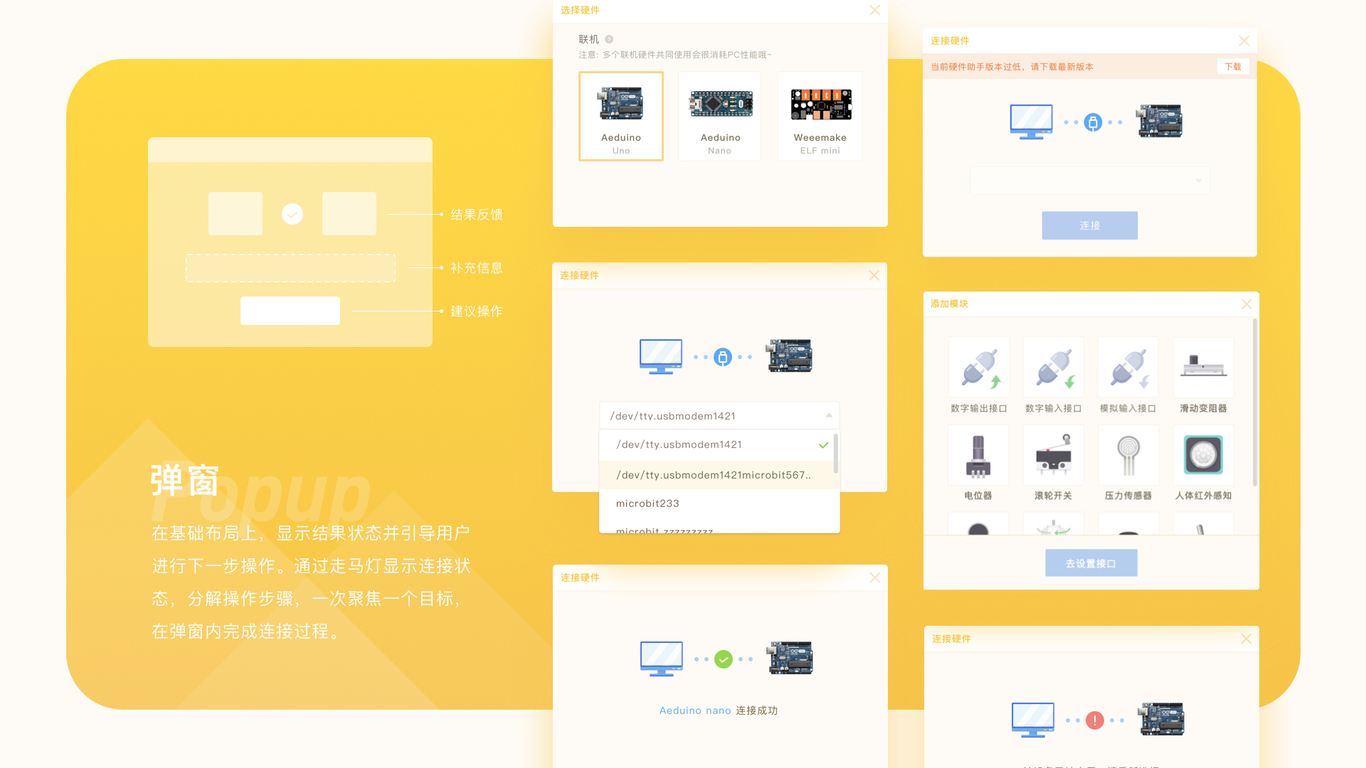The height and width of the screenshot is (768, 1366).
Task: Choose /dev/tty.usbmodem1421microbit567.. from the port list
Action: point(718,475)
